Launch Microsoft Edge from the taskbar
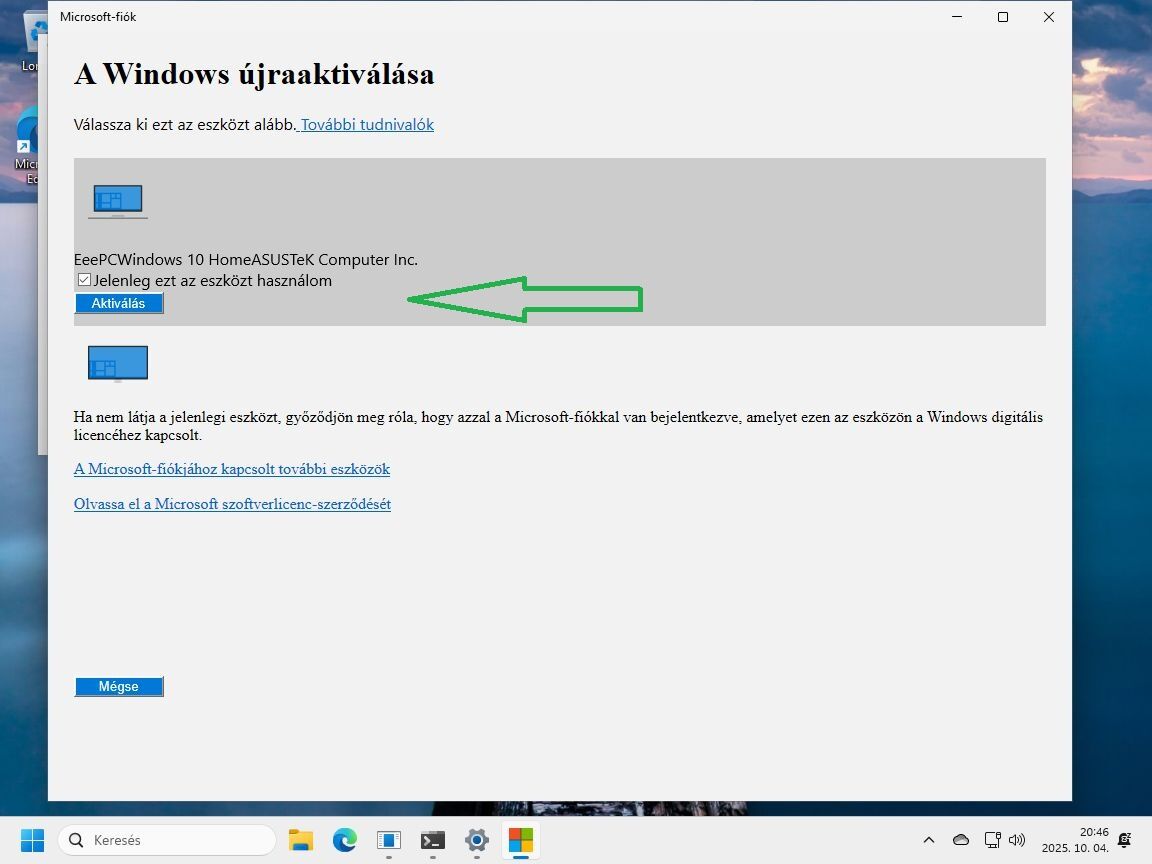Image resolution: width=1152 pixels, height=864 pixels. click(345, 840)
